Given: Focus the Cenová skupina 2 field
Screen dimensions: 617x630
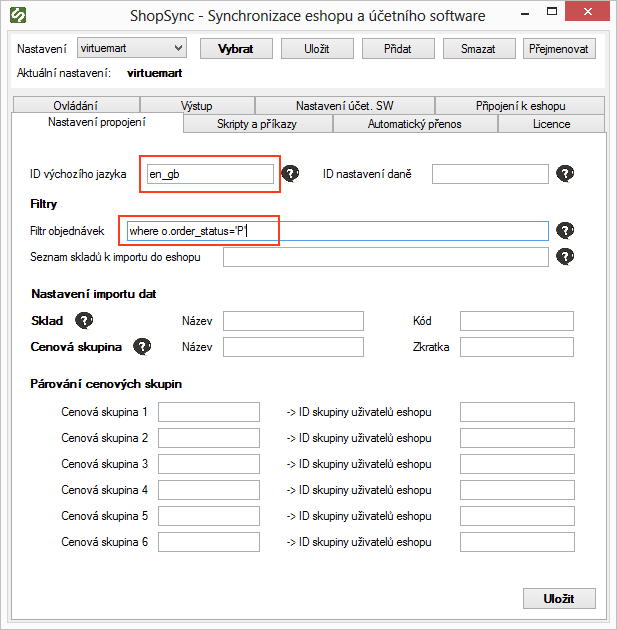Looking at the screenshot, I should [x=209, y=438].
